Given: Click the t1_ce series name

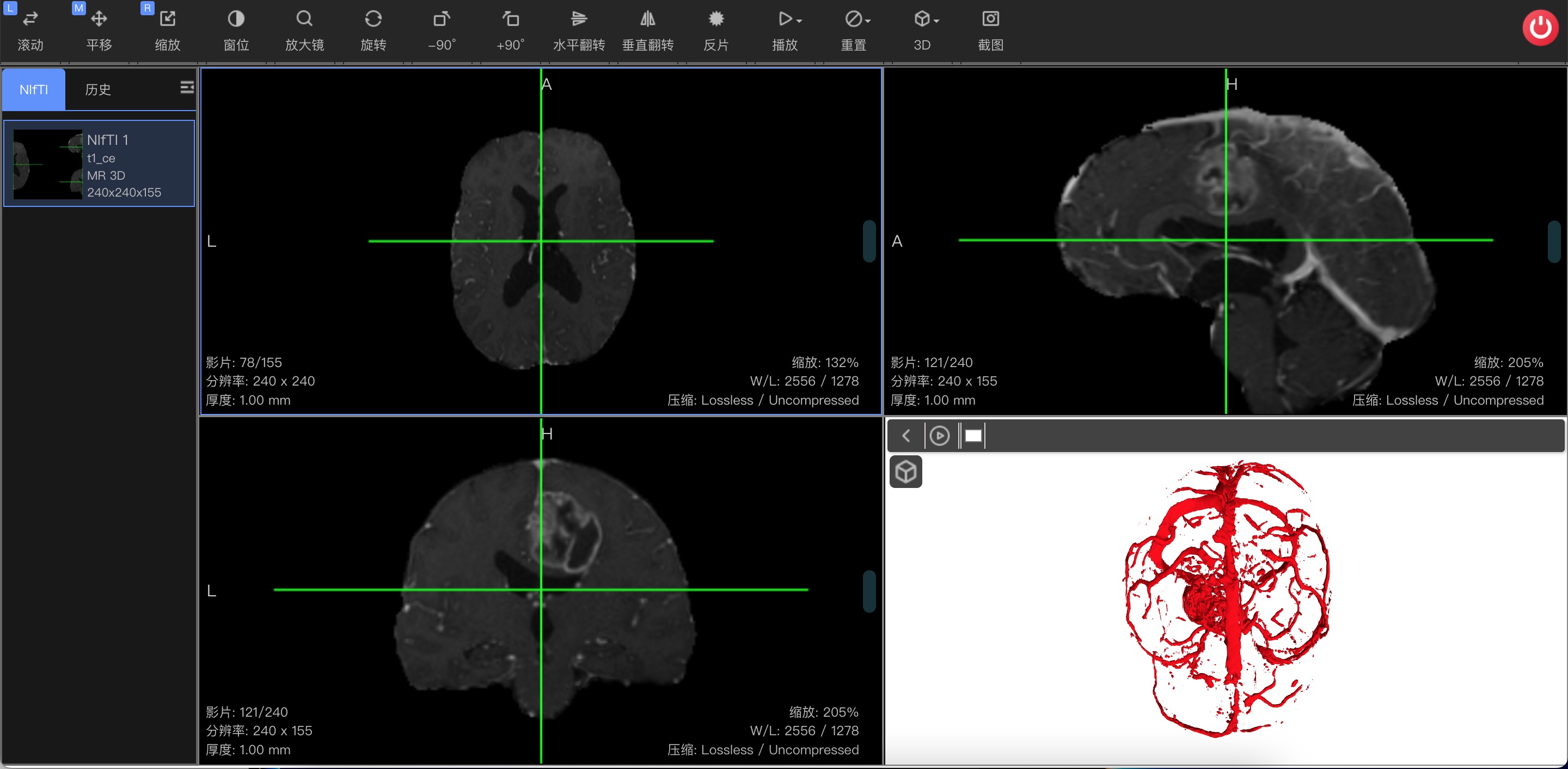Looking at the screenshot, I should (101, 158).
